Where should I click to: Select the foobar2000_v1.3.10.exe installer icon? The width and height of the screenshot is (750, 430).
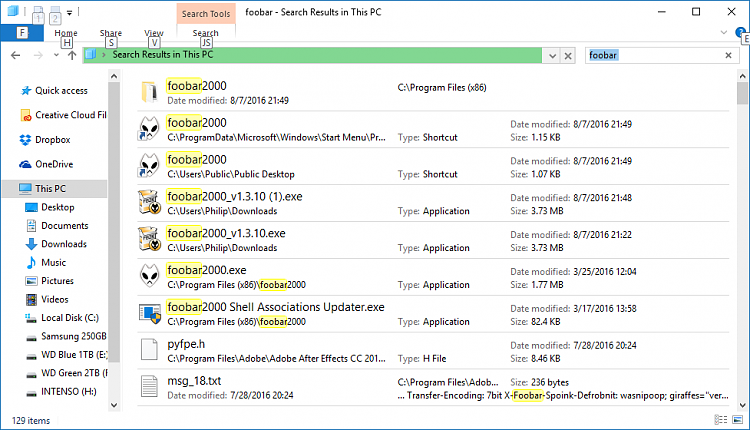coord(149,239)
